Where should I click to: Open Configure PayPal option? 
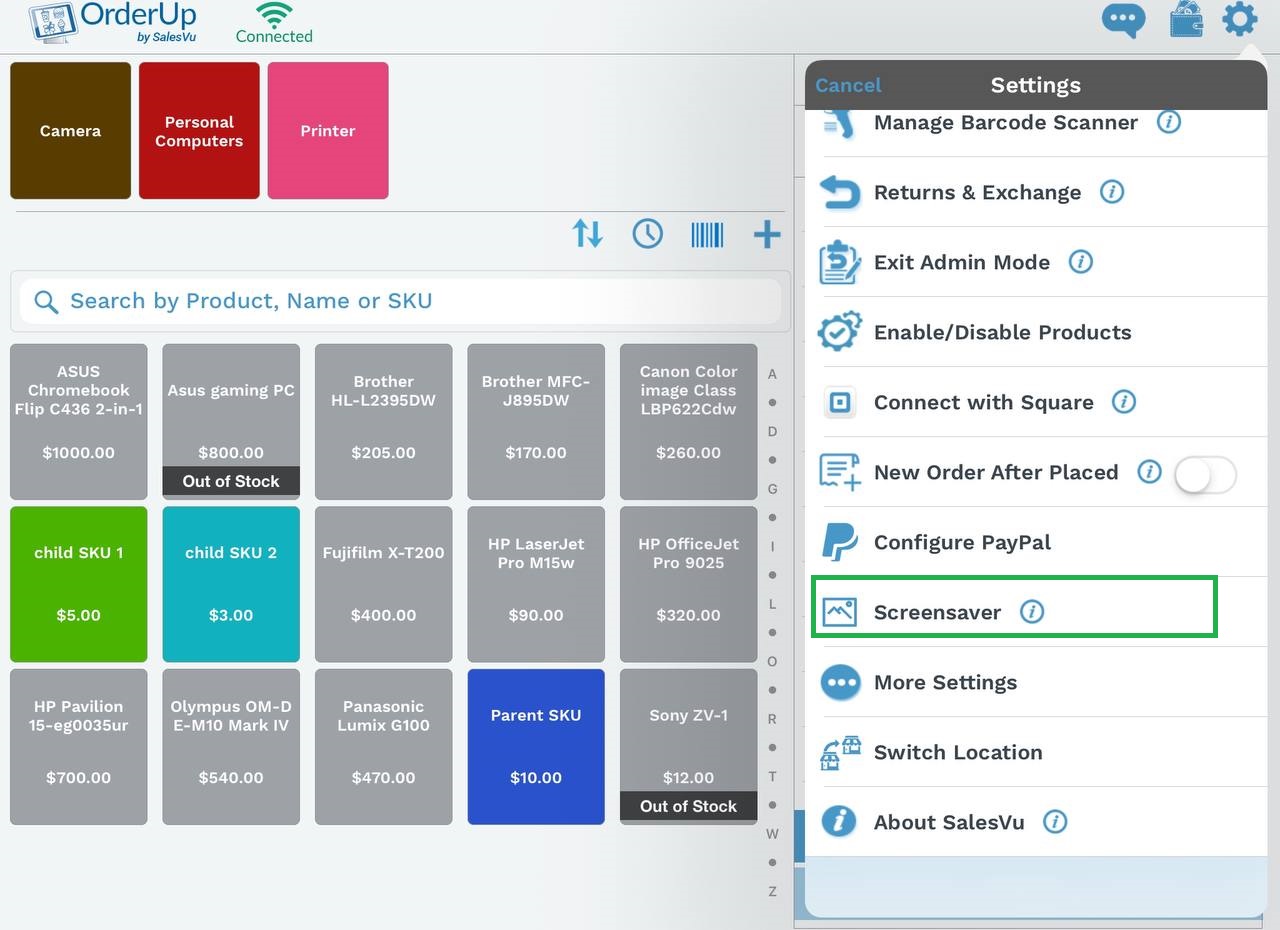pyautogui.click(x=961, y=542)
